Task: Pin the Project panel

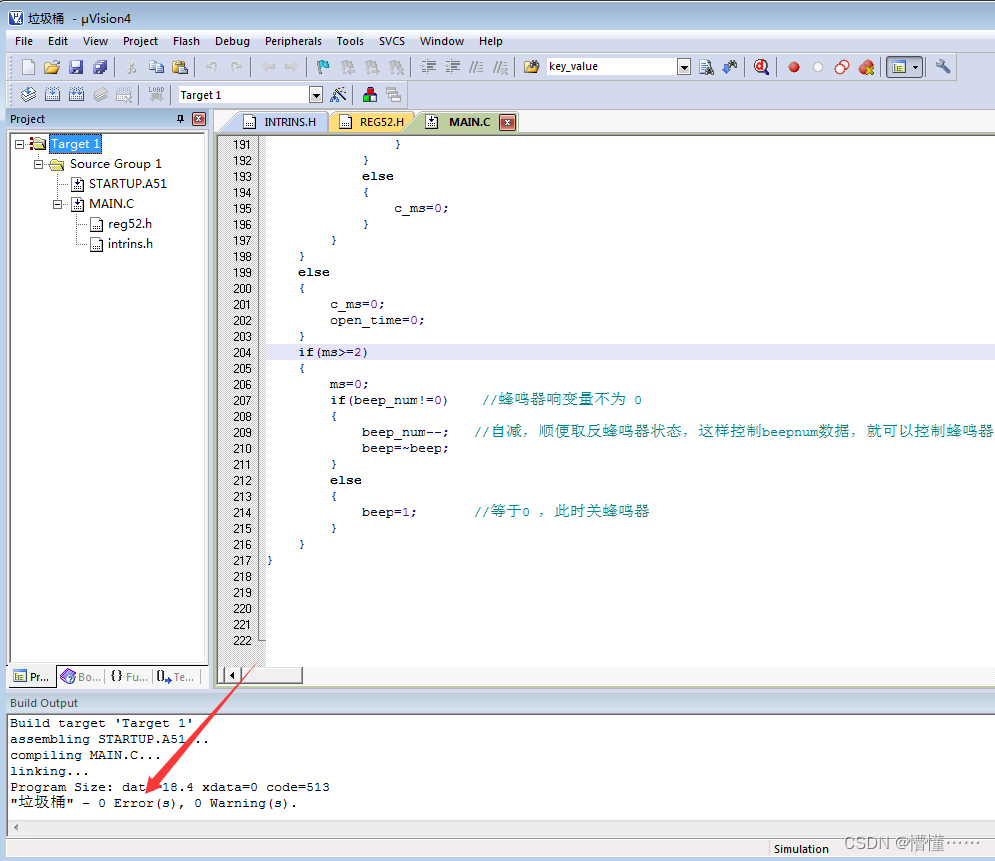Action: [x=180, y=119]
